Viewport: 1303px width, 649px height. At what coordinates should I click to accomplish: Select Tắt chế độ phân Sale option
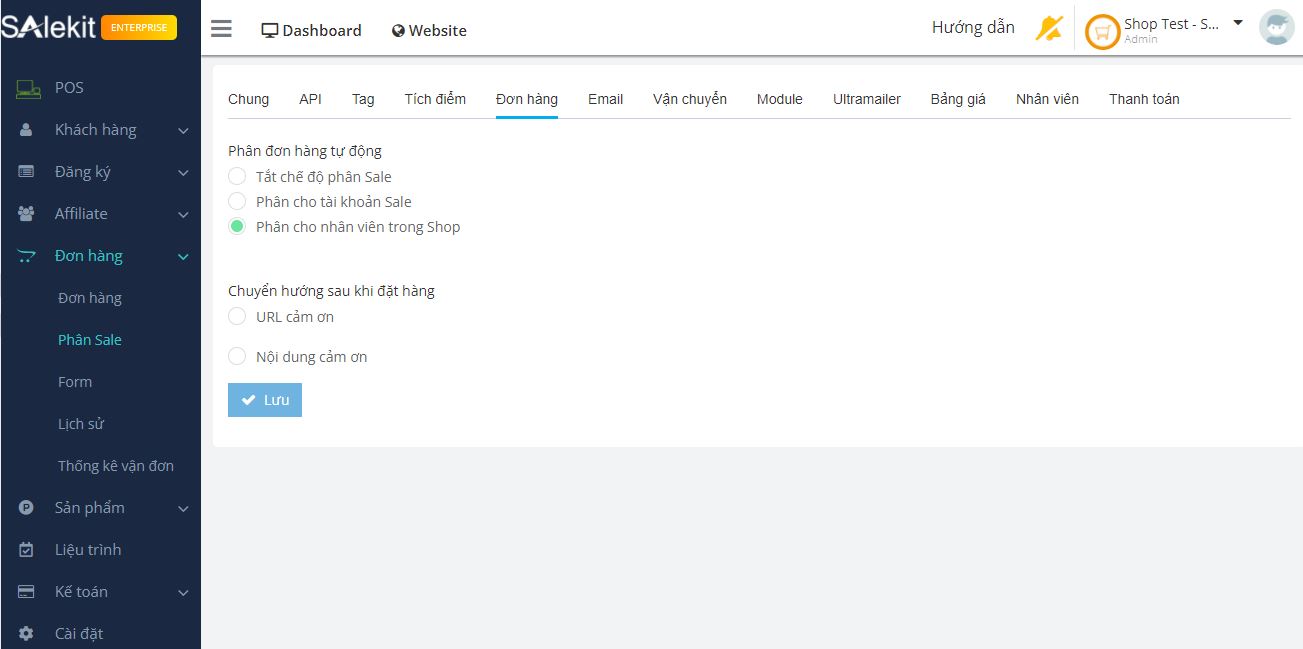point(237,176)
